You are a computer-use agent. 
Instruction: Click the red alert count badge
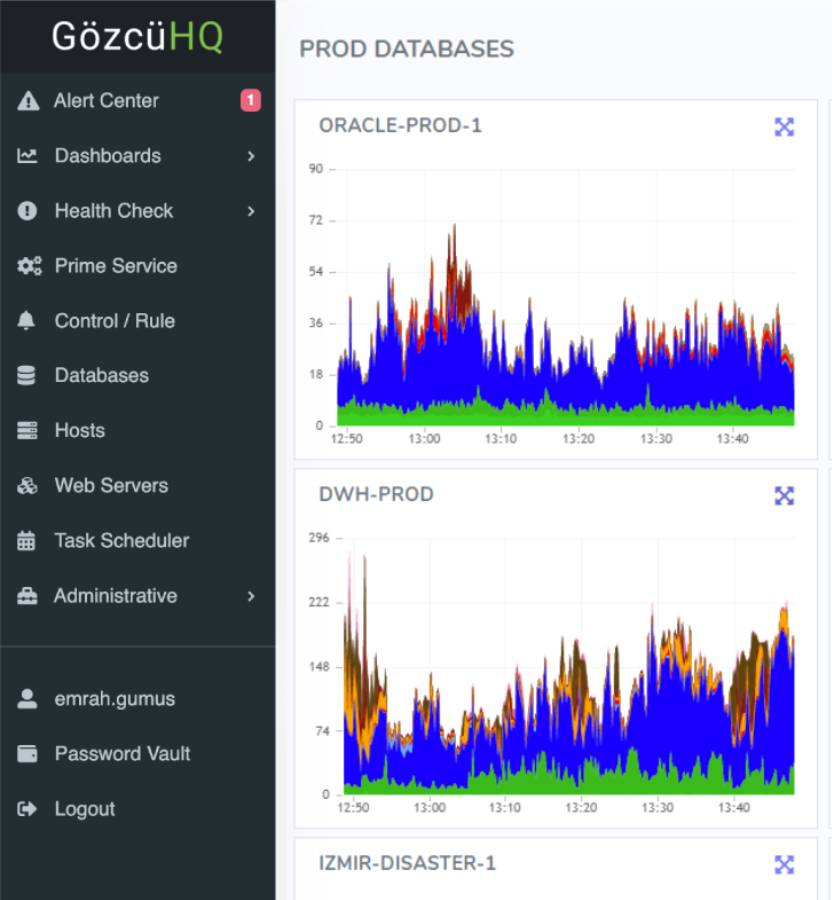[x=250, y=100]
